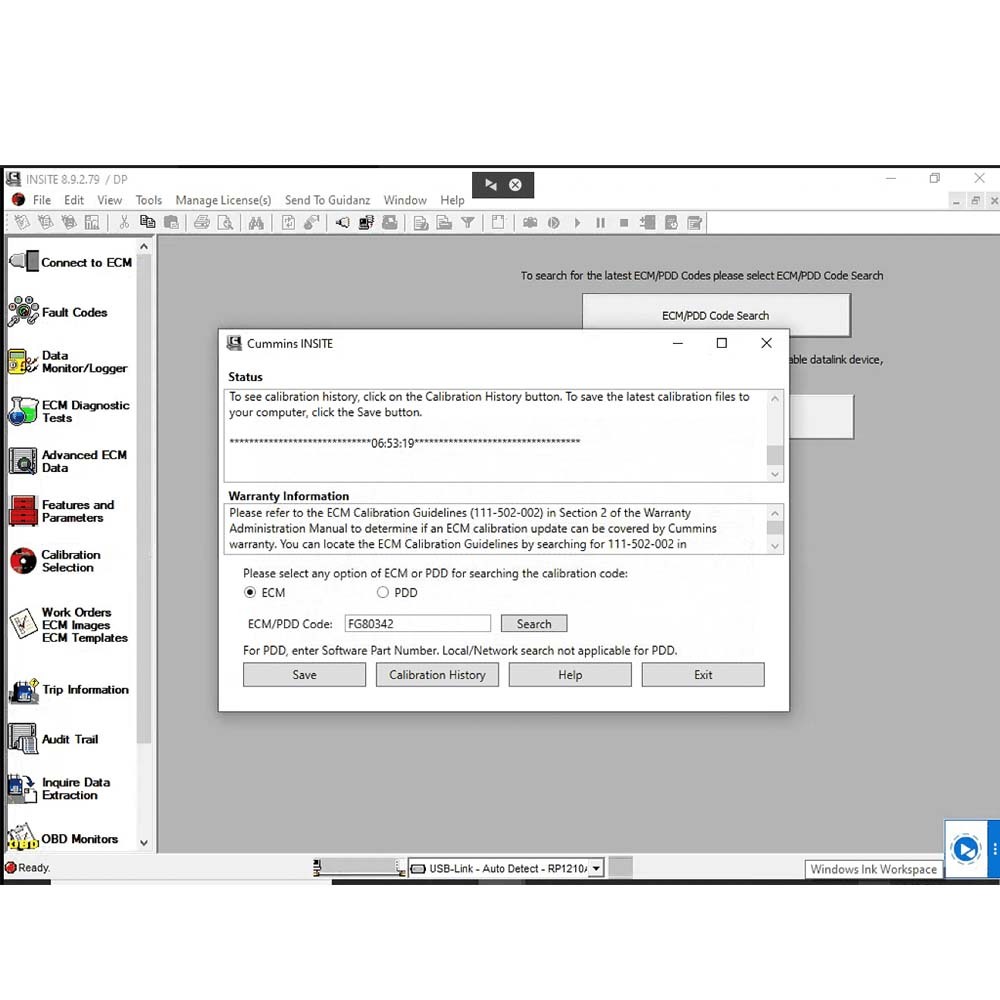Click the filter funnel toolbar icon
This screenshot has width=1000, height=1000.
(468, 223)
